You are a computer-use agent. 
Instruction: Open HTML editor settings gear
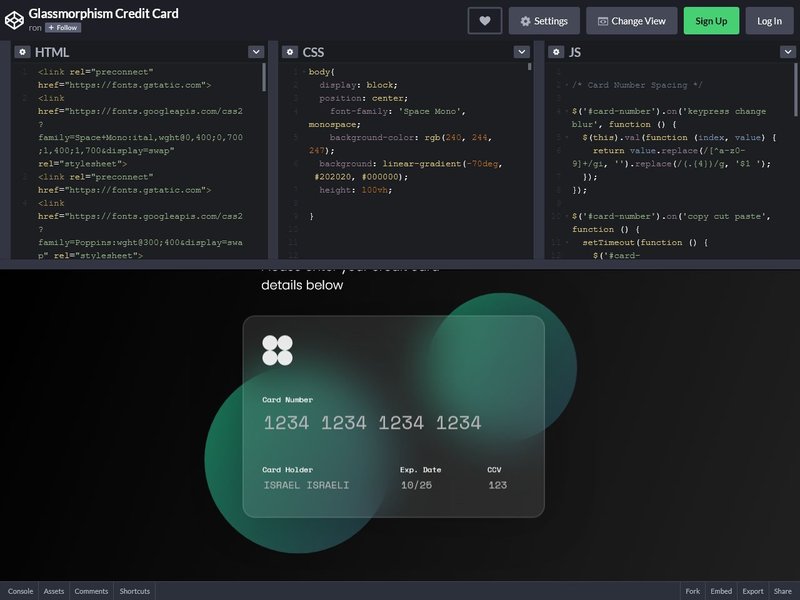[x=22, y=52]
